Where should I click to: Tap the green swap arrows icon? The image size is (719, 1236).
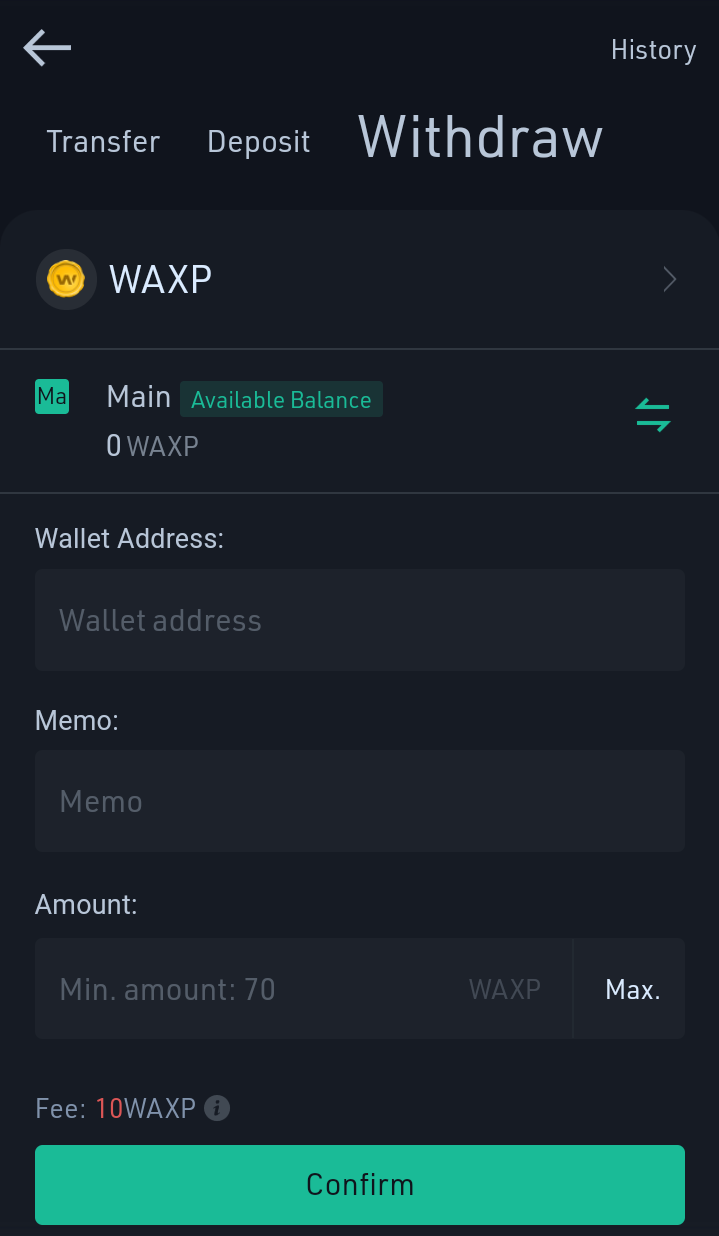coord(653,415)
